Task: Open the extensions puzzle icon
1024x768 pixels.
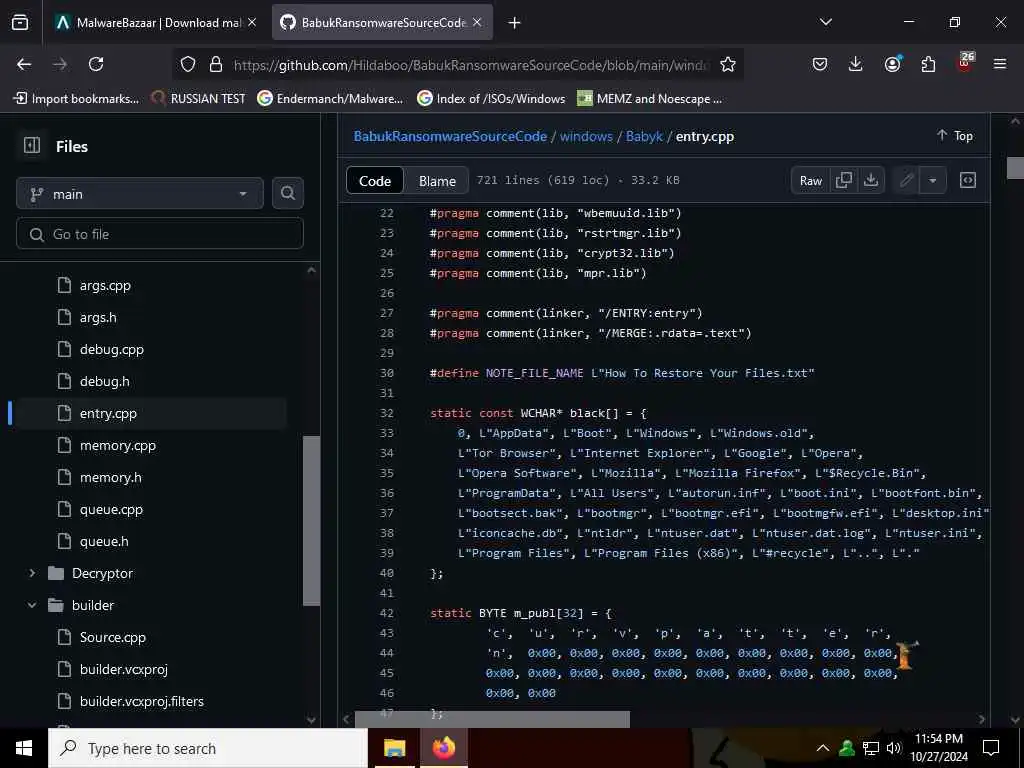Action: (928, 64)
